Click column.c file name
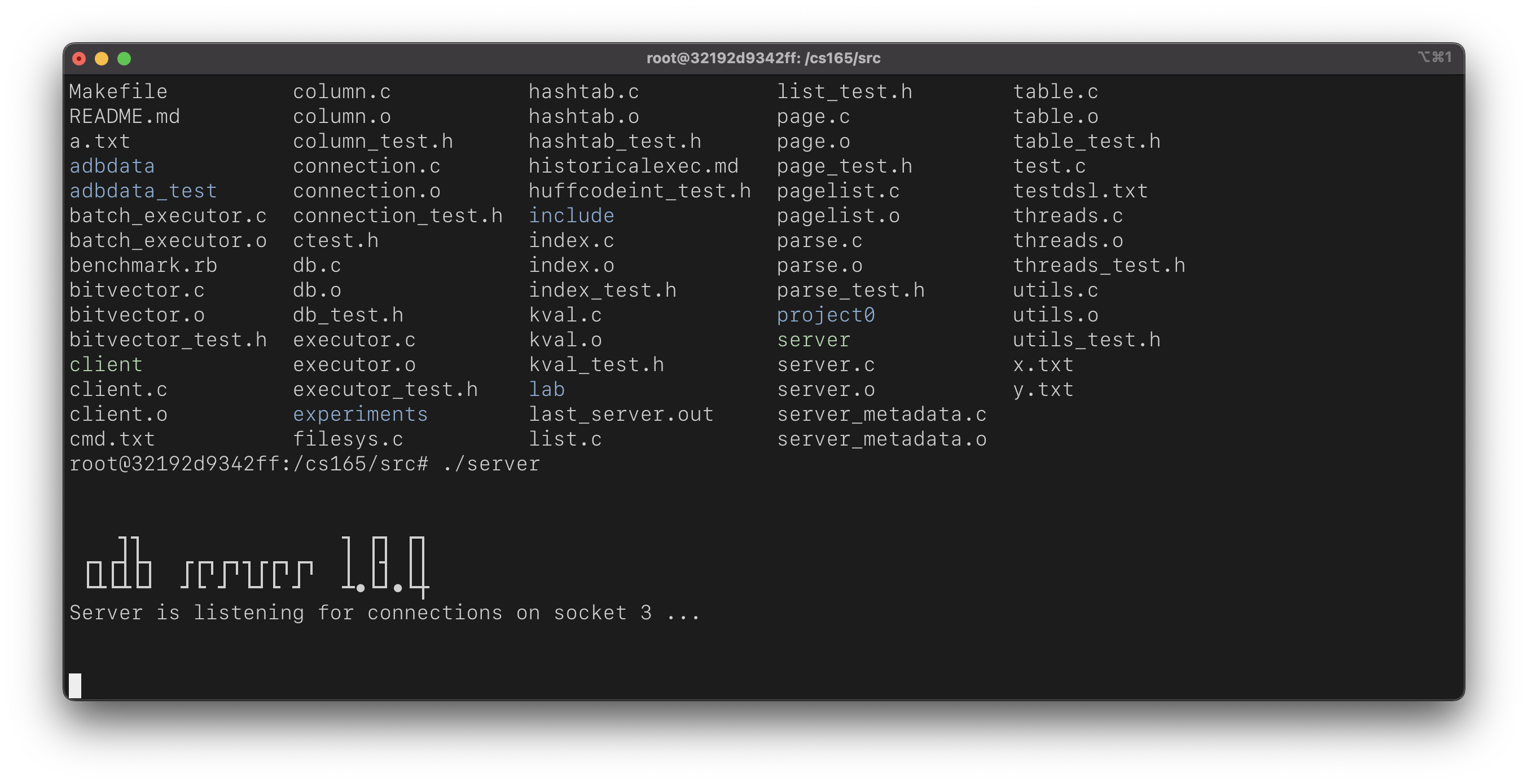The width and height of the screenshot is (1528, 784). pos(342,92)
